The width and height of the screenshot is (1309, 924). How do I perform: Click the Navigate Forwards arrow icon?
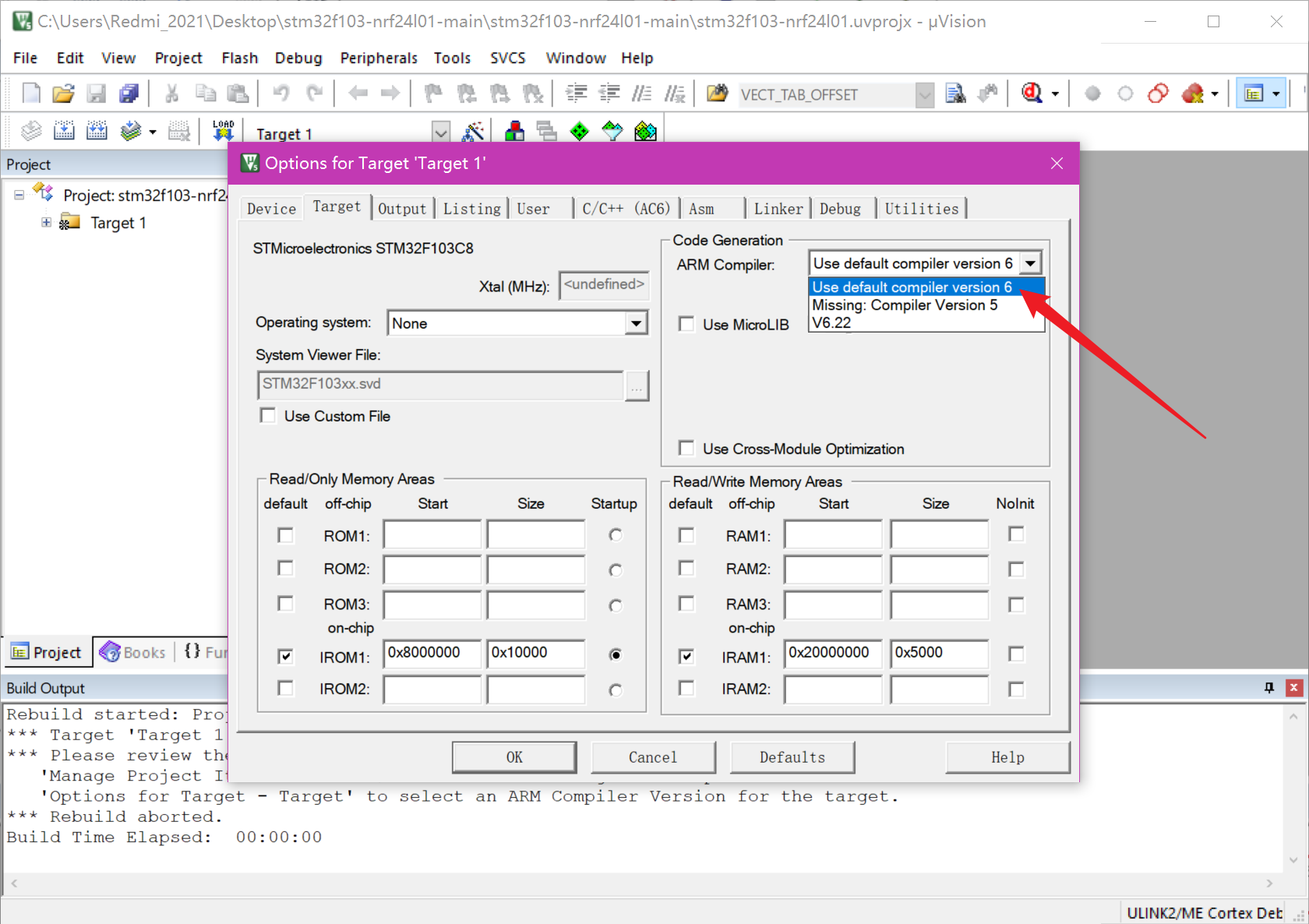(390, 93)
